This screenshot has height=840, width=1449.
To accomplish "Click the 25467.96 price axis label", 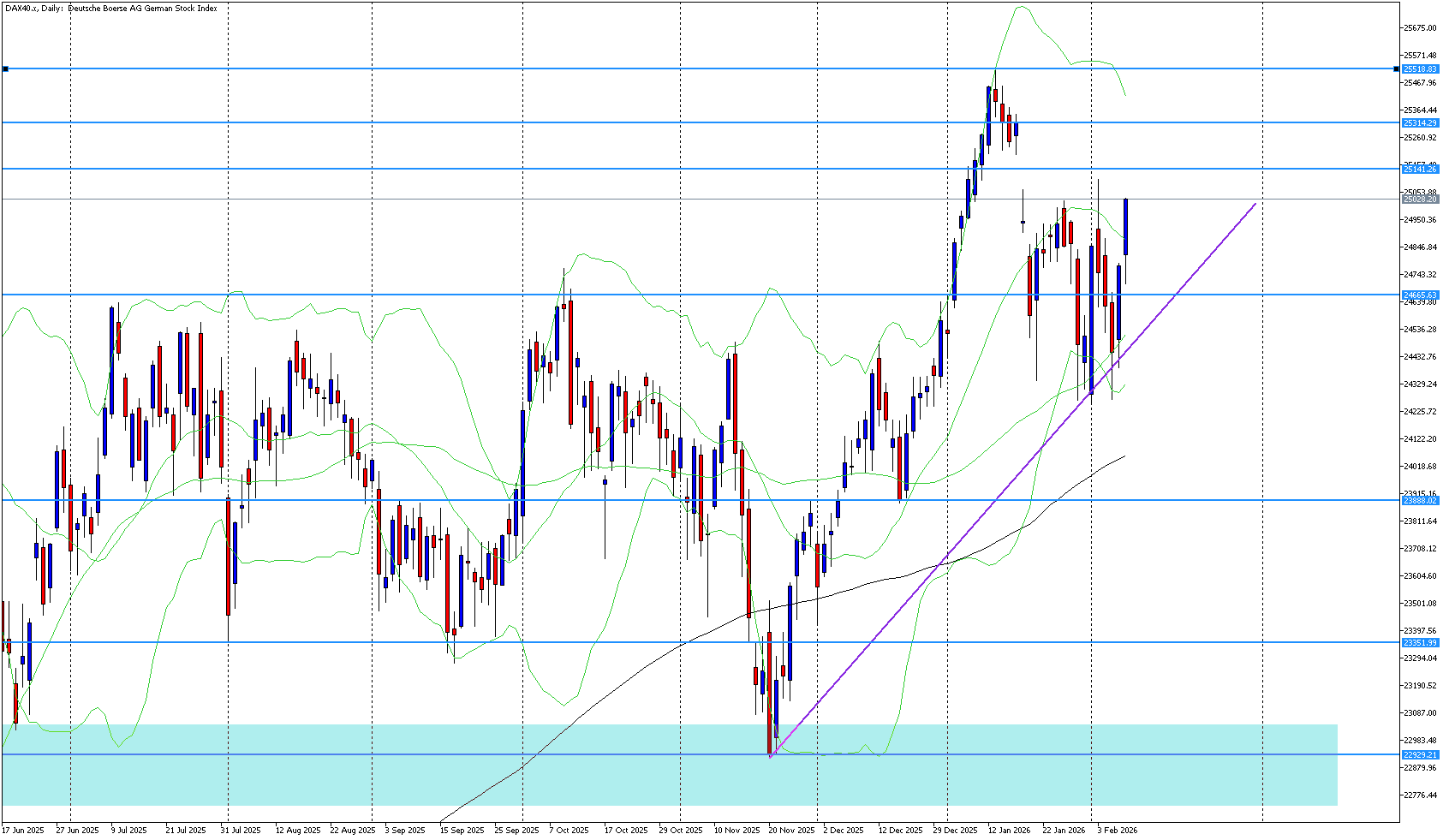I will (1421, 83).
